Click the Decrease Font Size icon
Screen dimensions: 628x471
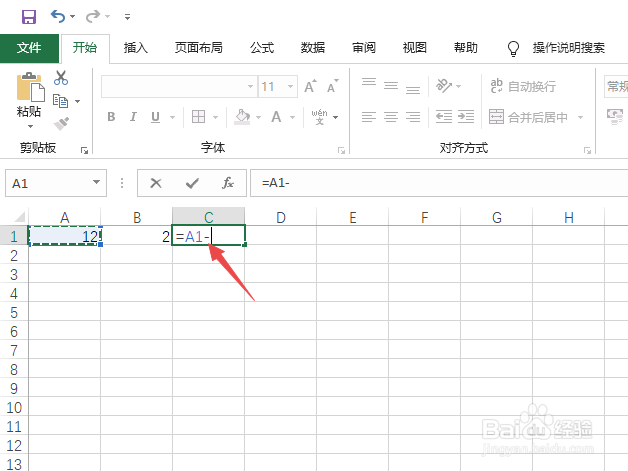[332, 86]
